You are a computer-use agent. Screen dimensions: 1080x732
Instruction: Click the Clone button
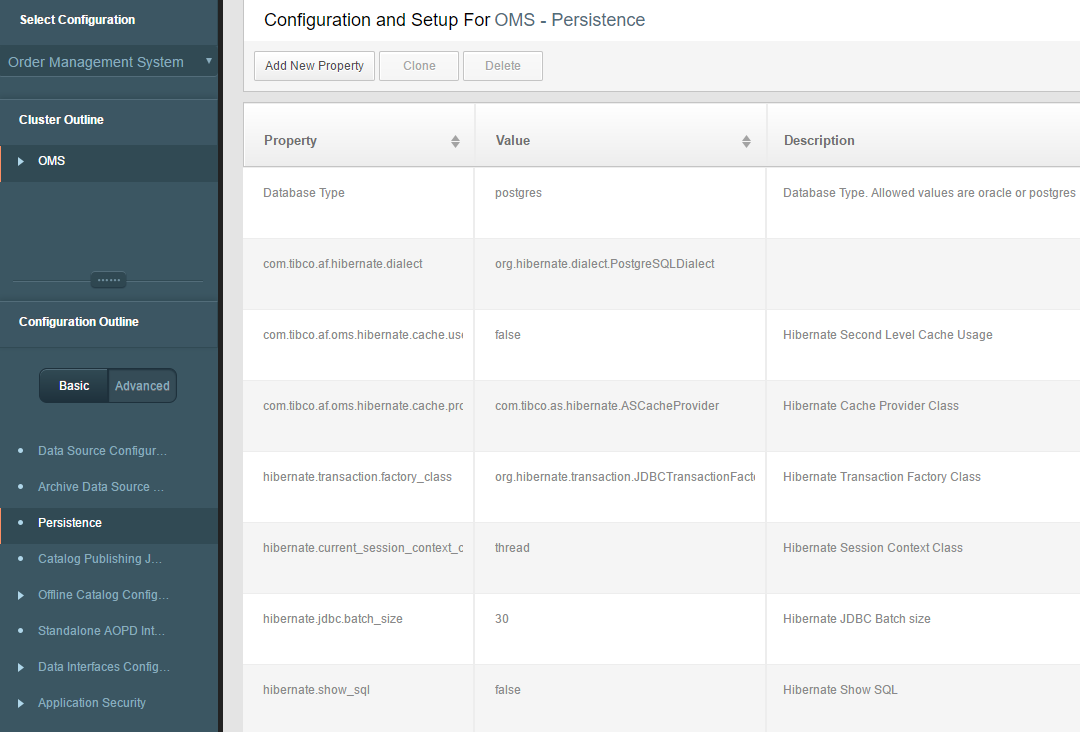click(x=419, y=66)
